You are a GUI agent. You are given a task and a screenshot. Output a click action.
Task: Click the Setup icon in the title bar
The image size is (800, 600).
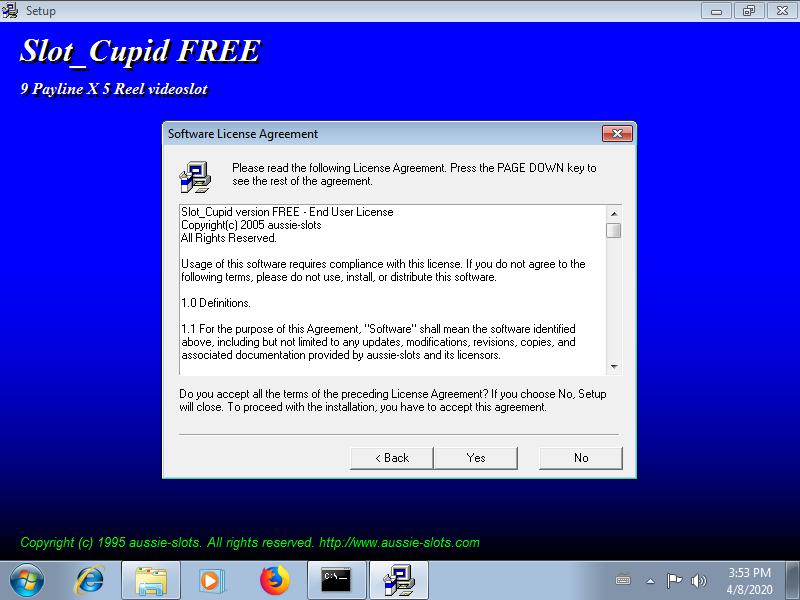[x=10, y=10]
